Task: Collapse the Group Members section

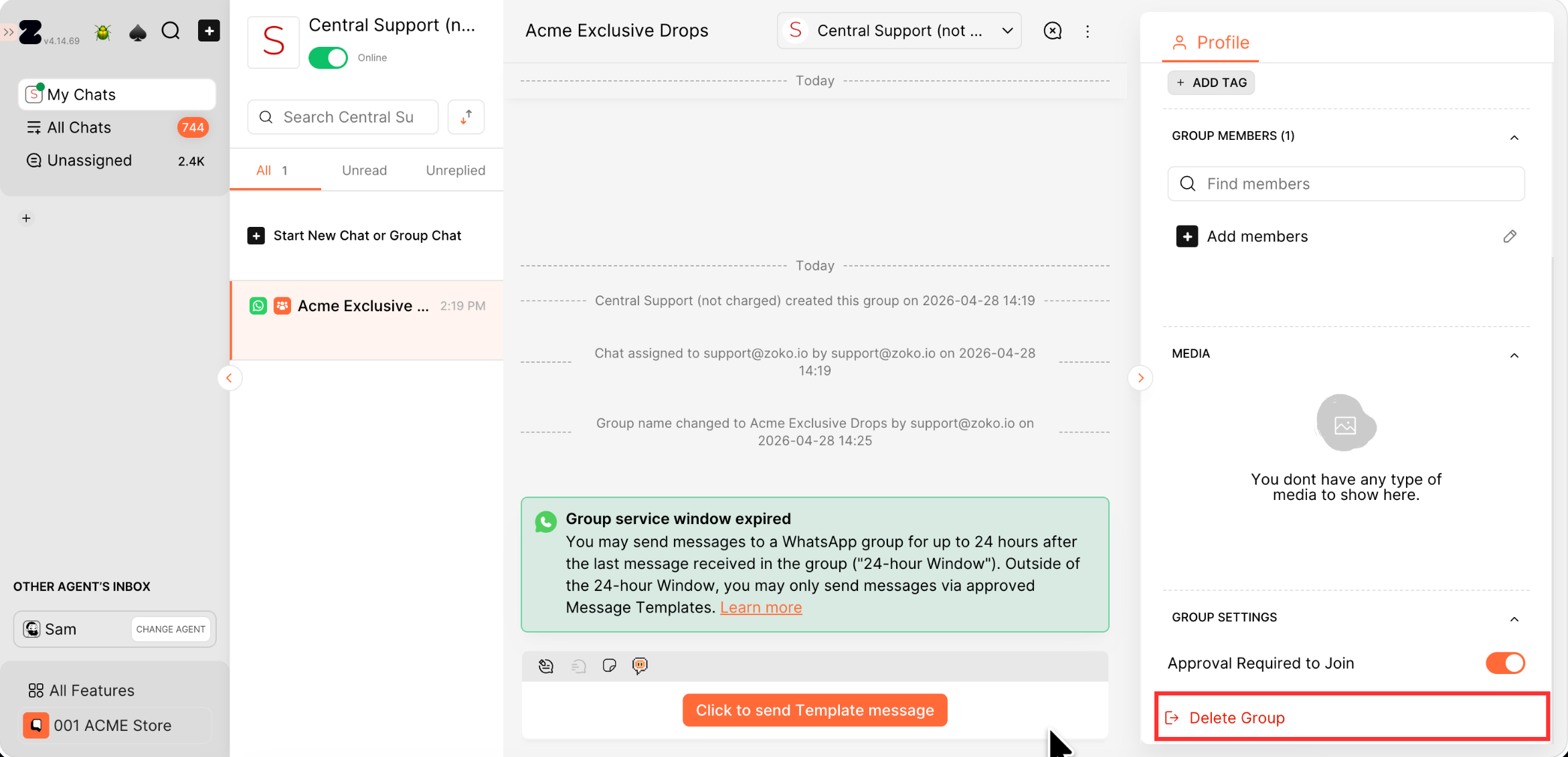Action: pyautogui.click(x=1514, y=137)
